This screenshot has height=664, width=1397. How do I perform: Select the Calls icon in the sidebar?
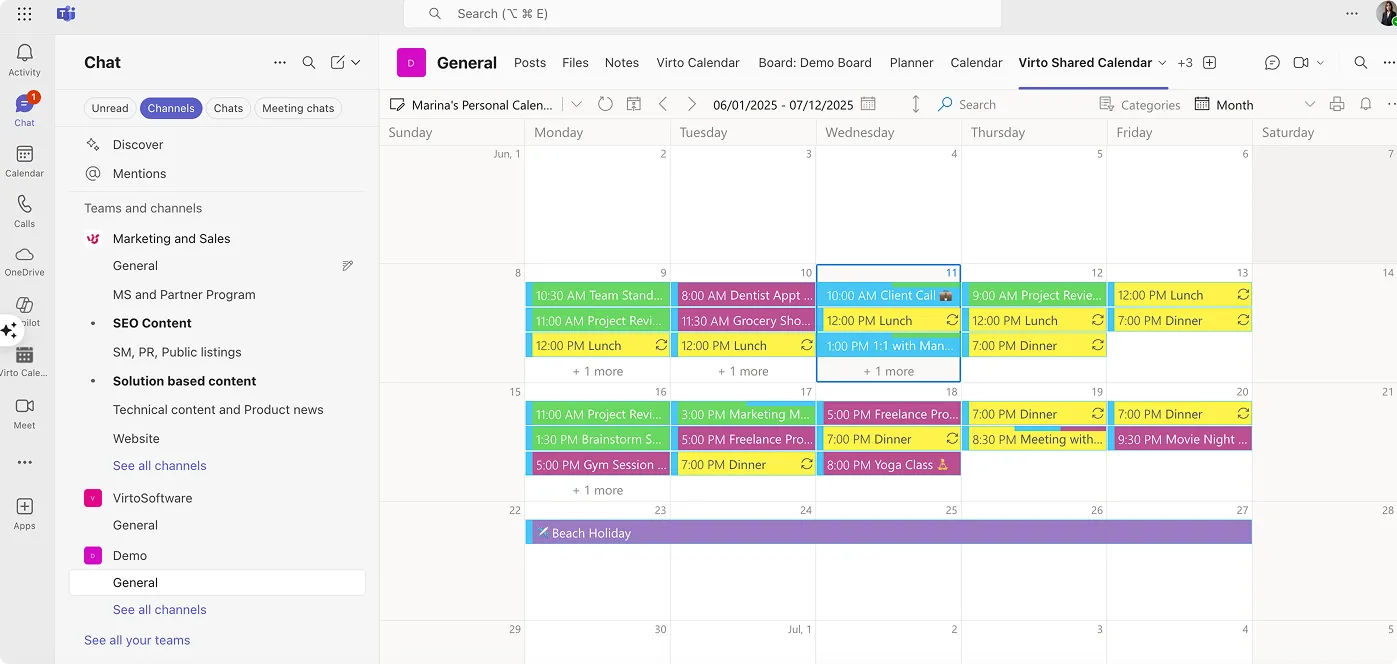(24, 208)
